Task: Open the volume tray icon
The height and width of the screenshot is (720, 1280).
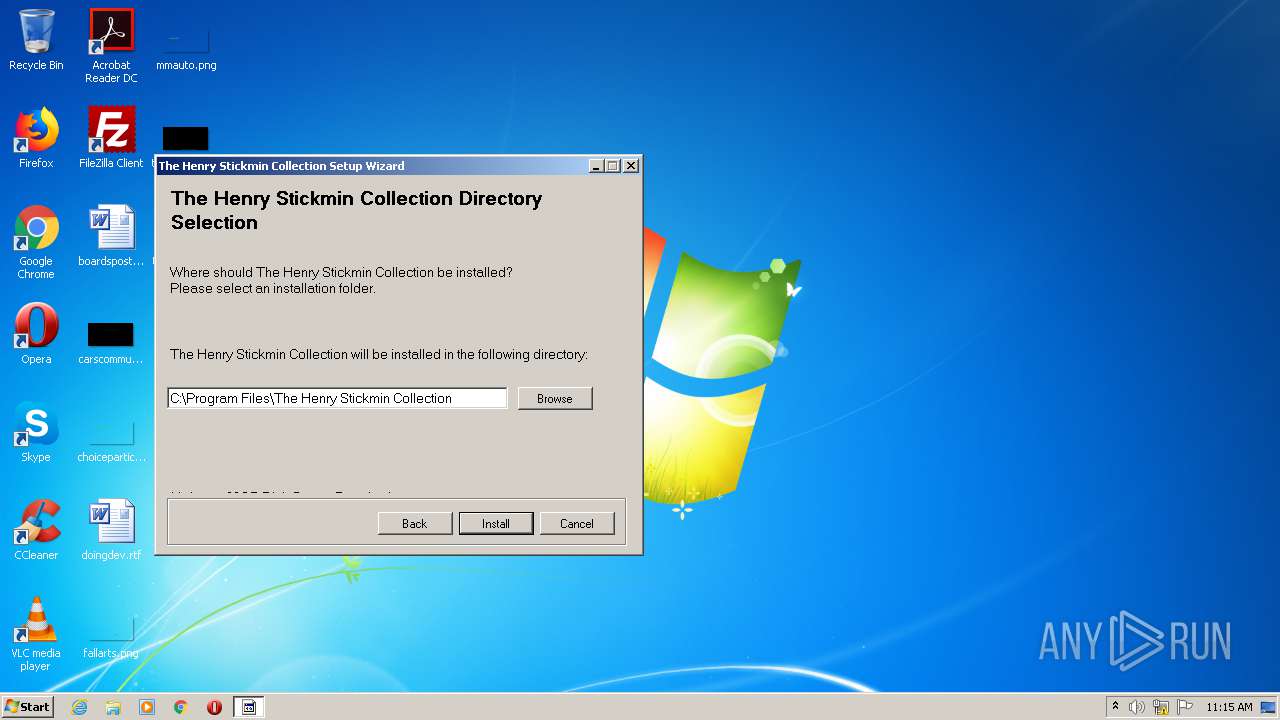Action: [x=1137, y=707]
